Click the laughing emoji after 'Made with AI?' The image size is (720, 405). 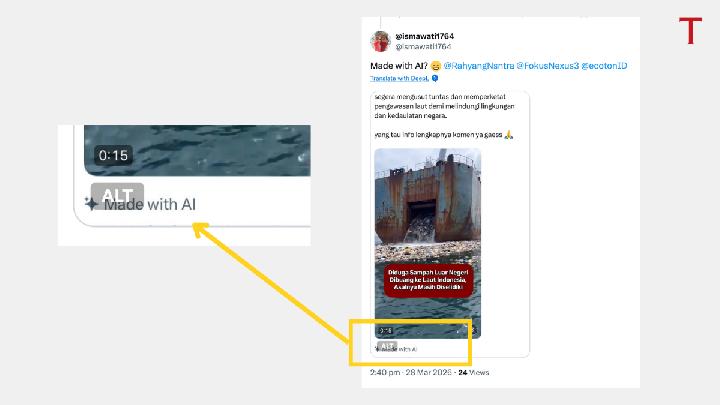point(435,66)
